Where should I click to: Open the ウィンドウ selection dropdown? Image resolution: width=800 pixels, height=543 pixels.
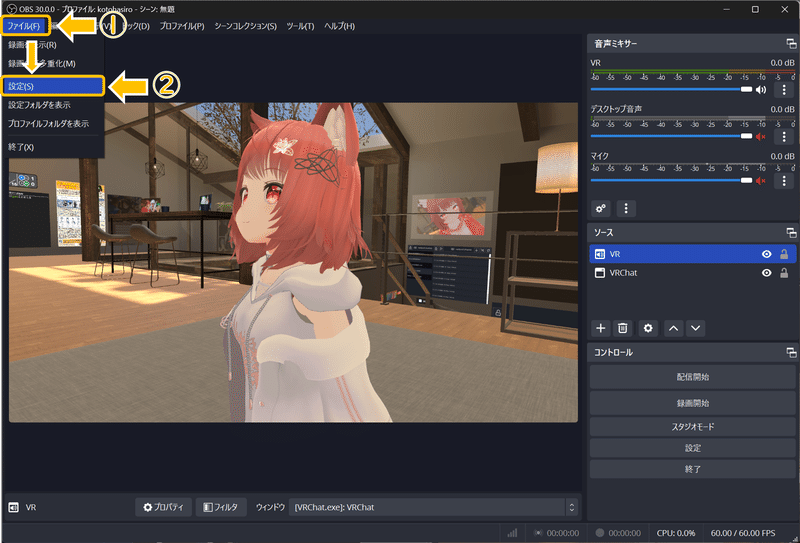(433, 507)
